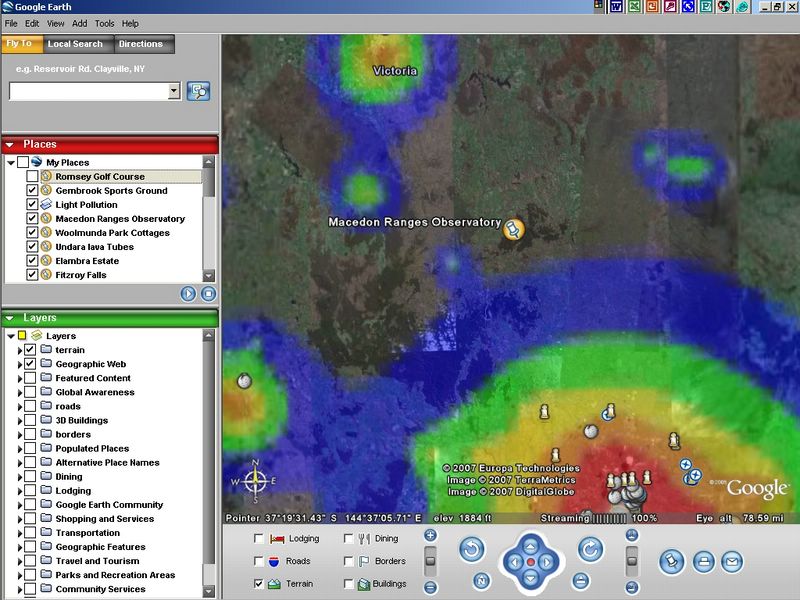
Task: Pan the map down with the navigation arrow
Action: click(531, 578)
